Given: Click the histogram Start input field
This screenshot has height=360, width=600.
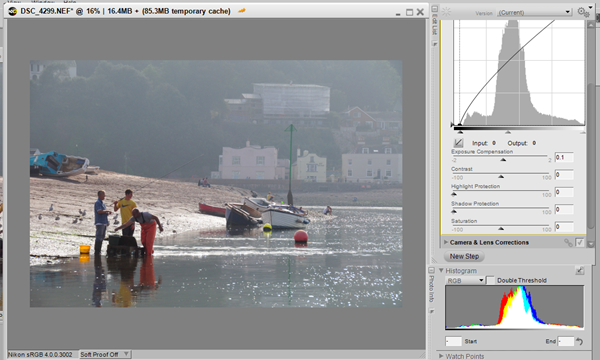Looking at the screenshot, I should [453, 341].
